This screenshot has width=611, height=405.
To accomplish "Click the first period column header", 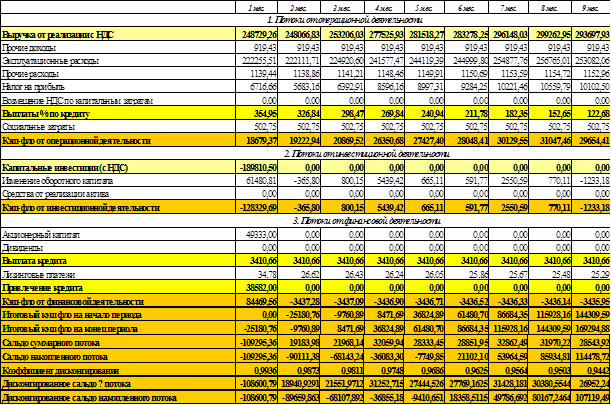I will tap(256, 7).
